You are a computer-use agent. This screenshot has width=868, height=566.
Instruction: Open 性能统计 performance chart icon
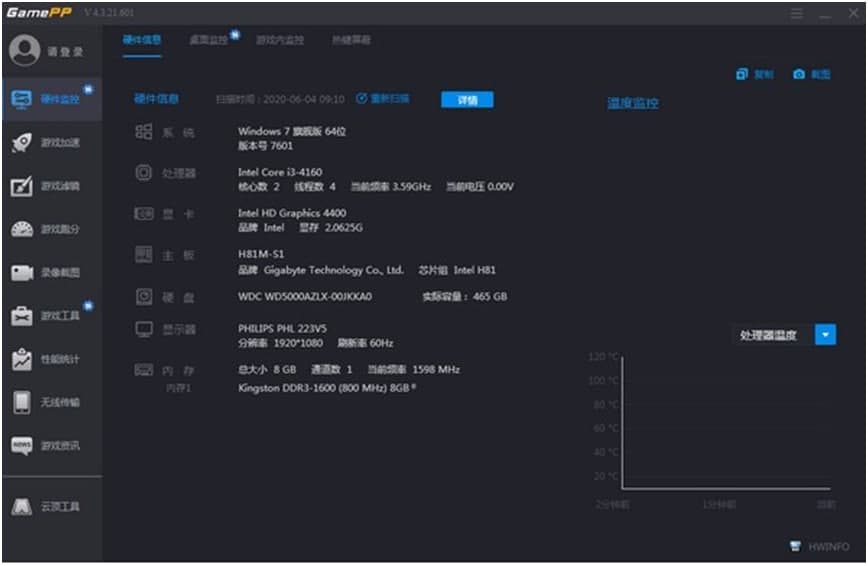coord(22,359)
